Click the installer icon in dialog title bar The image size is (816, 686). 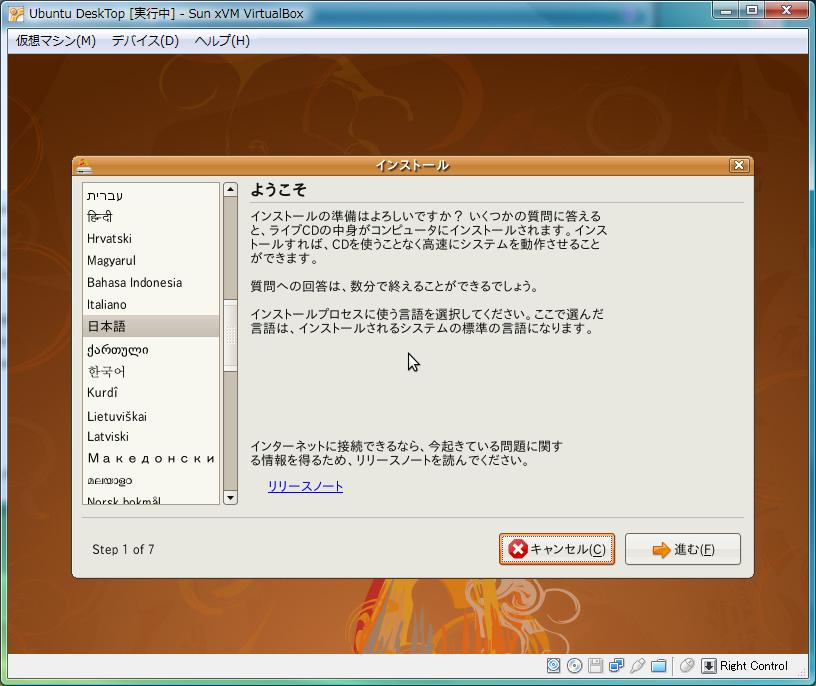84,166
